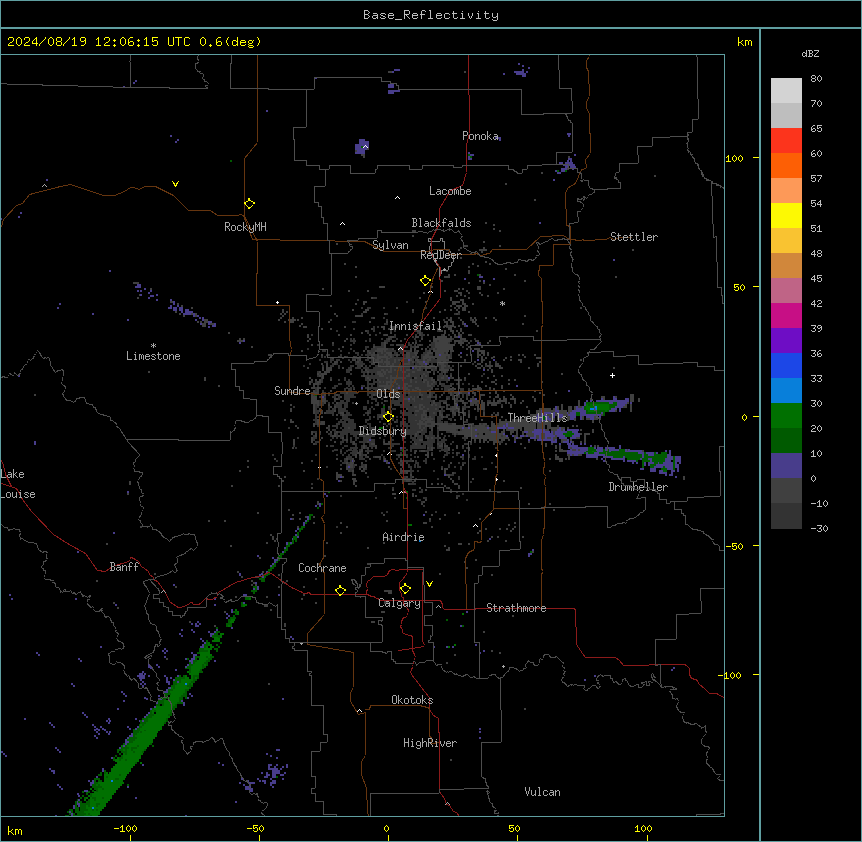
Task: Click the Okotoks town label
Action: pos(412,700)
